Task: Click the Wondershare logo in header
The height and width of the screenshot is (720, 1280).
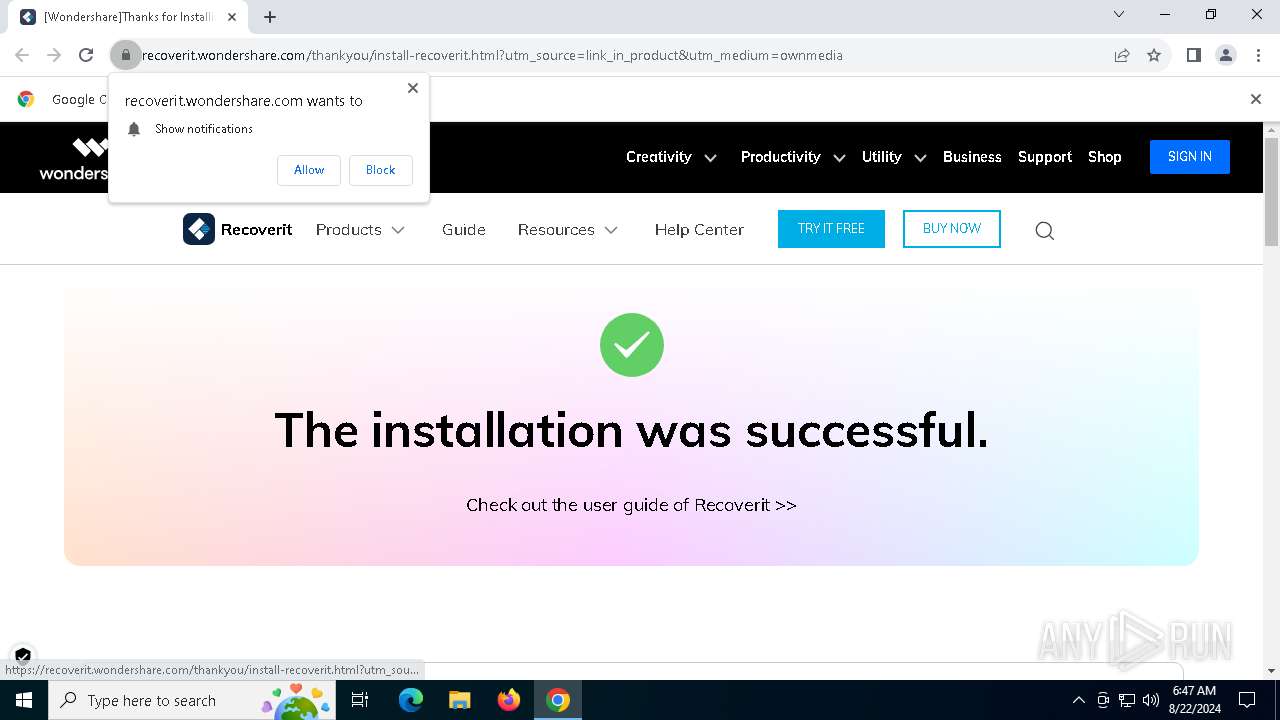Action: [75, 158]
